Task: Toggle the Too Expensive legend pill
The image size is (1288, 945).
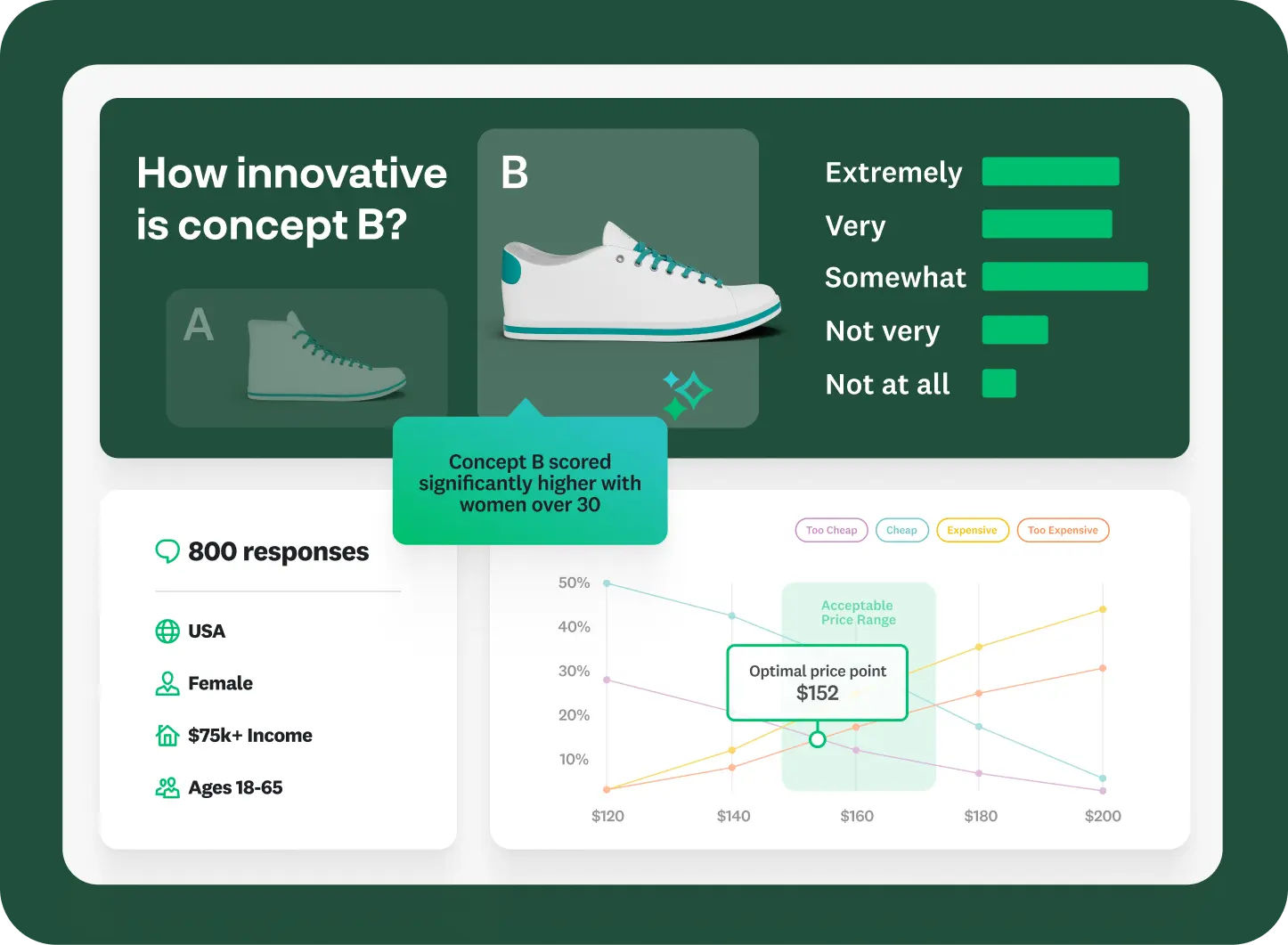Action: (x=1063, y=531)
